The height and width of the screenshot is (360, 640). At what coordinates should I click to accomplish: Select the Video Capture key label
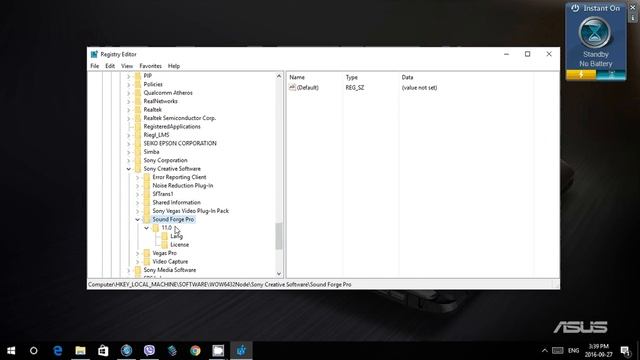point(170,262)
